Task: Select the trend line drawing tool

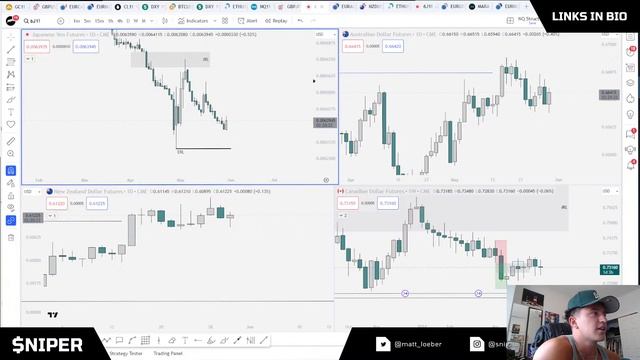Action: pos(11,50)
